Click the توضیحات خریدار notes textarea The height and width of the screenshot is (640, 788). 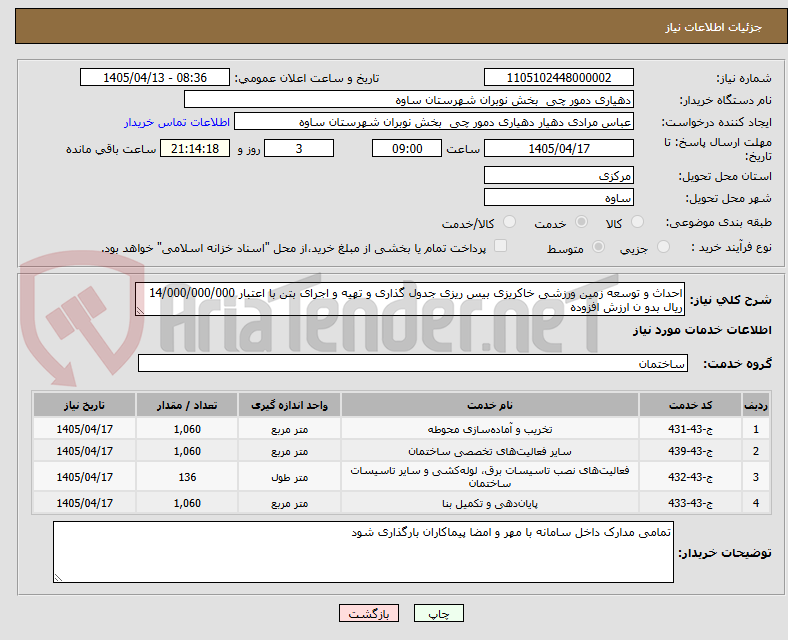[363, 552]
